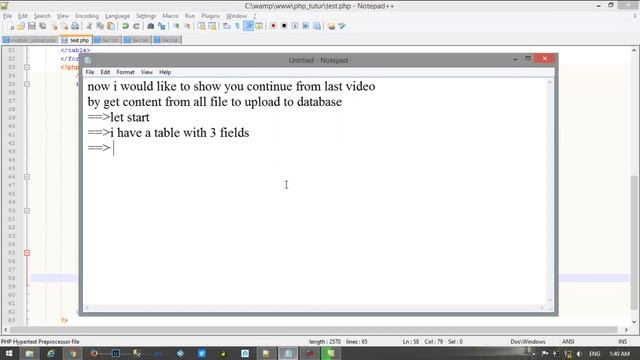The width and height of the screenshot is (640, 360).
Task: Cut the selection with the scissors icon
Action: pos(89,26)
